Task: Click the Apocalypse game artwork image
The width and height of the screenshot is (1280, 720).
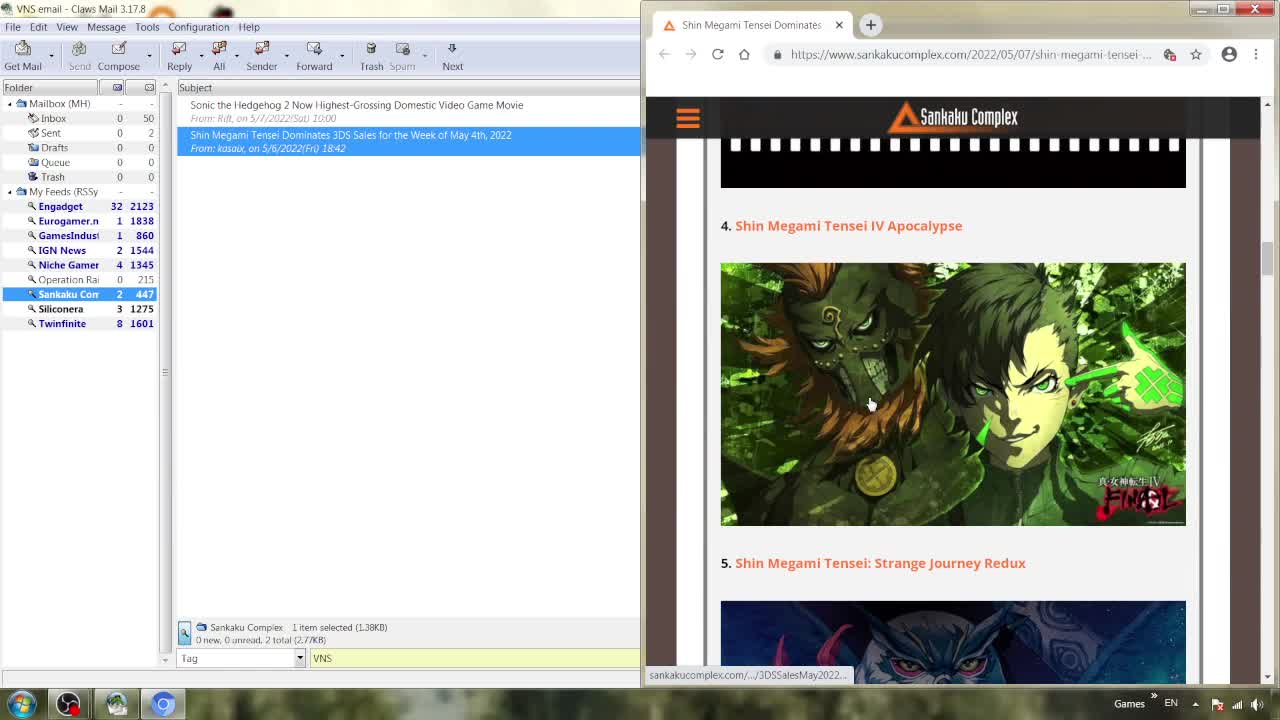Action: point(953,394)
